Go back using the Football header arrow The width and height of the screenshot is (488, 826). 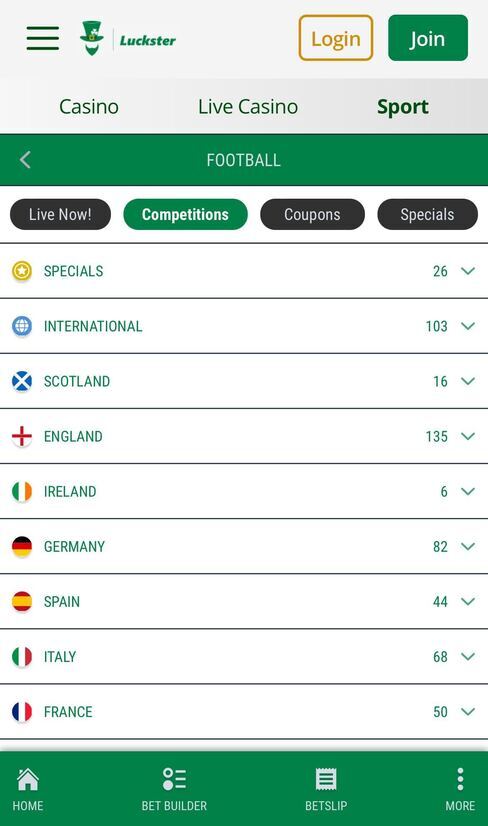pyautogui.click(x=25, y=160)
